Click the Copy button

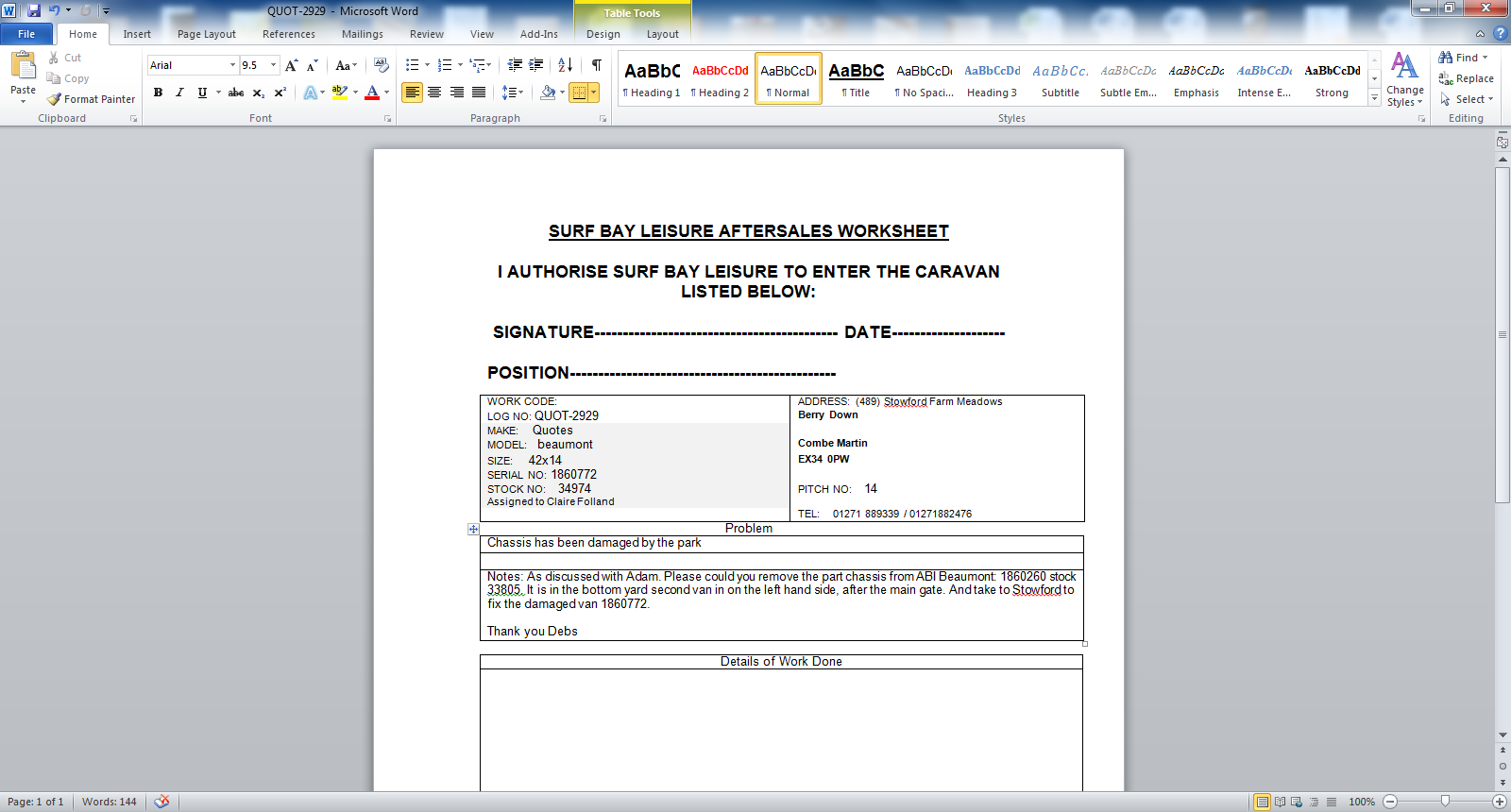[x=68, y=78]
